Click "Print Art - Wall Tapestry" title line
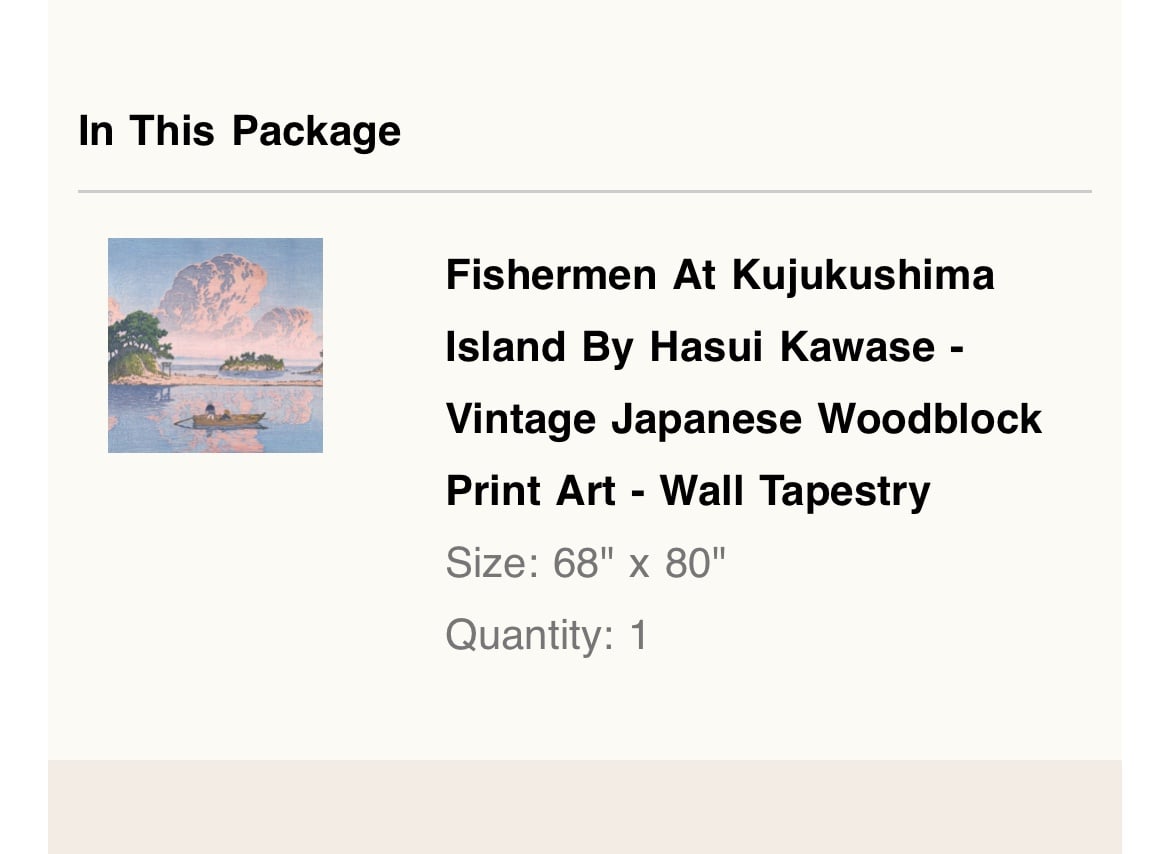1170x854 pixels. click(688, 492)
